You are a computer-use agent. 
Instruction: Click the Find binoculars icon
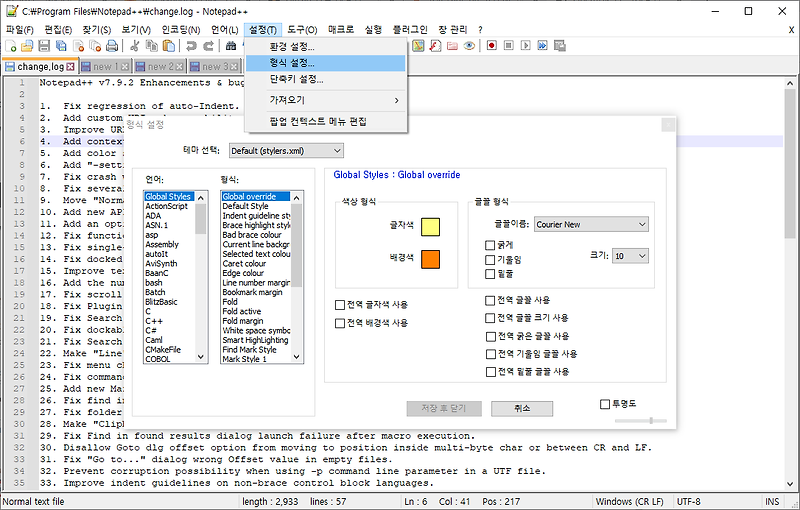point(231,46)
